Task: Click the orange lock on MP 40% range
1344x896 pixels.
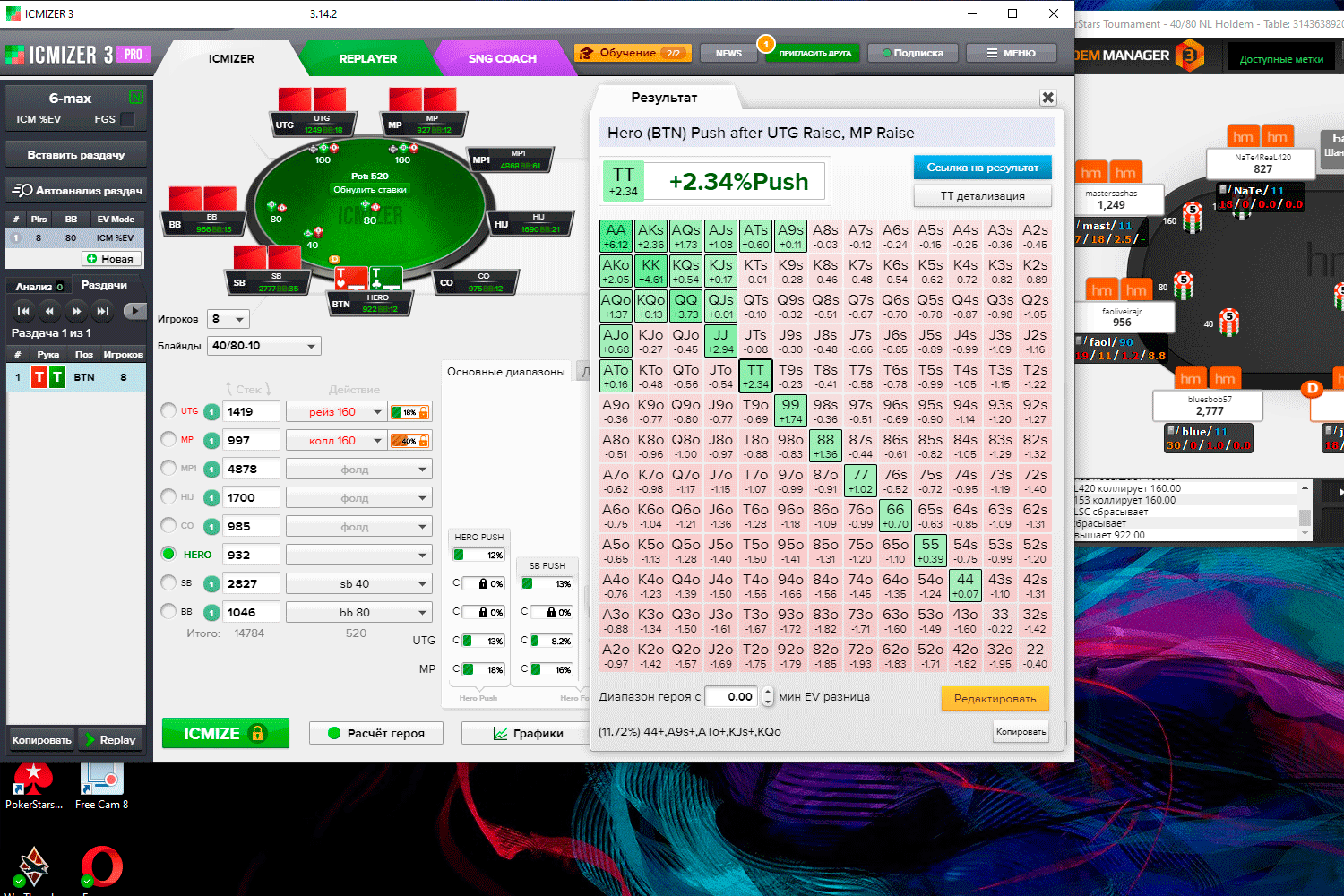Action: 424,441
